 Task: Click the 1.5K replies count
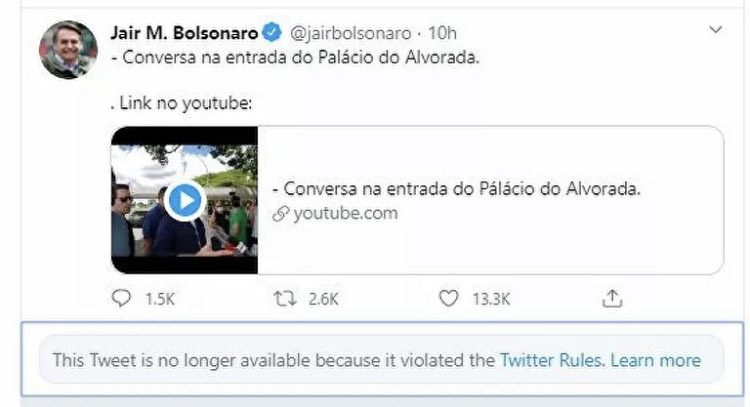[160, 299]
